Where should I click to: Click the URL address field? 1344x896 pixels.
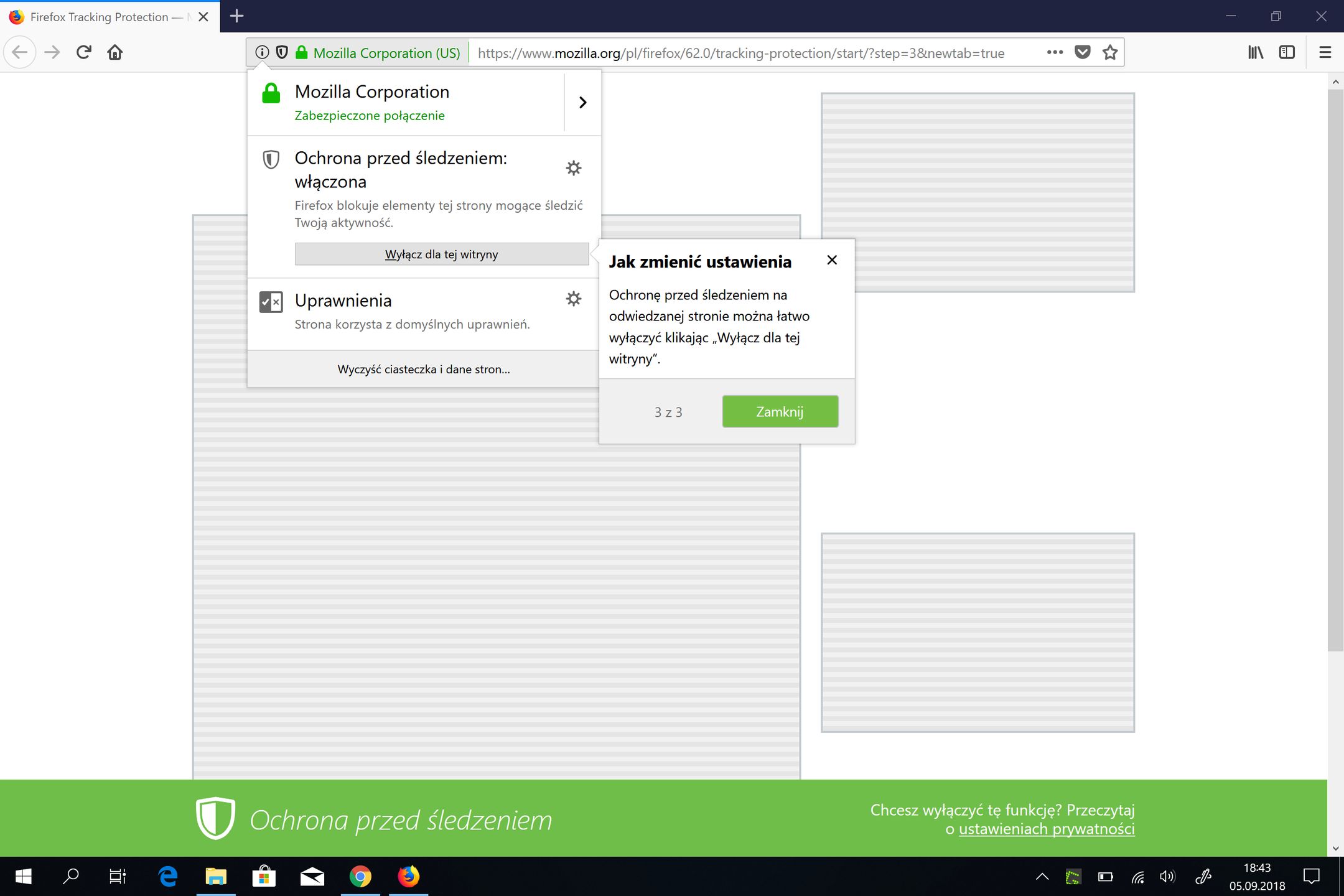pos(740,53)
